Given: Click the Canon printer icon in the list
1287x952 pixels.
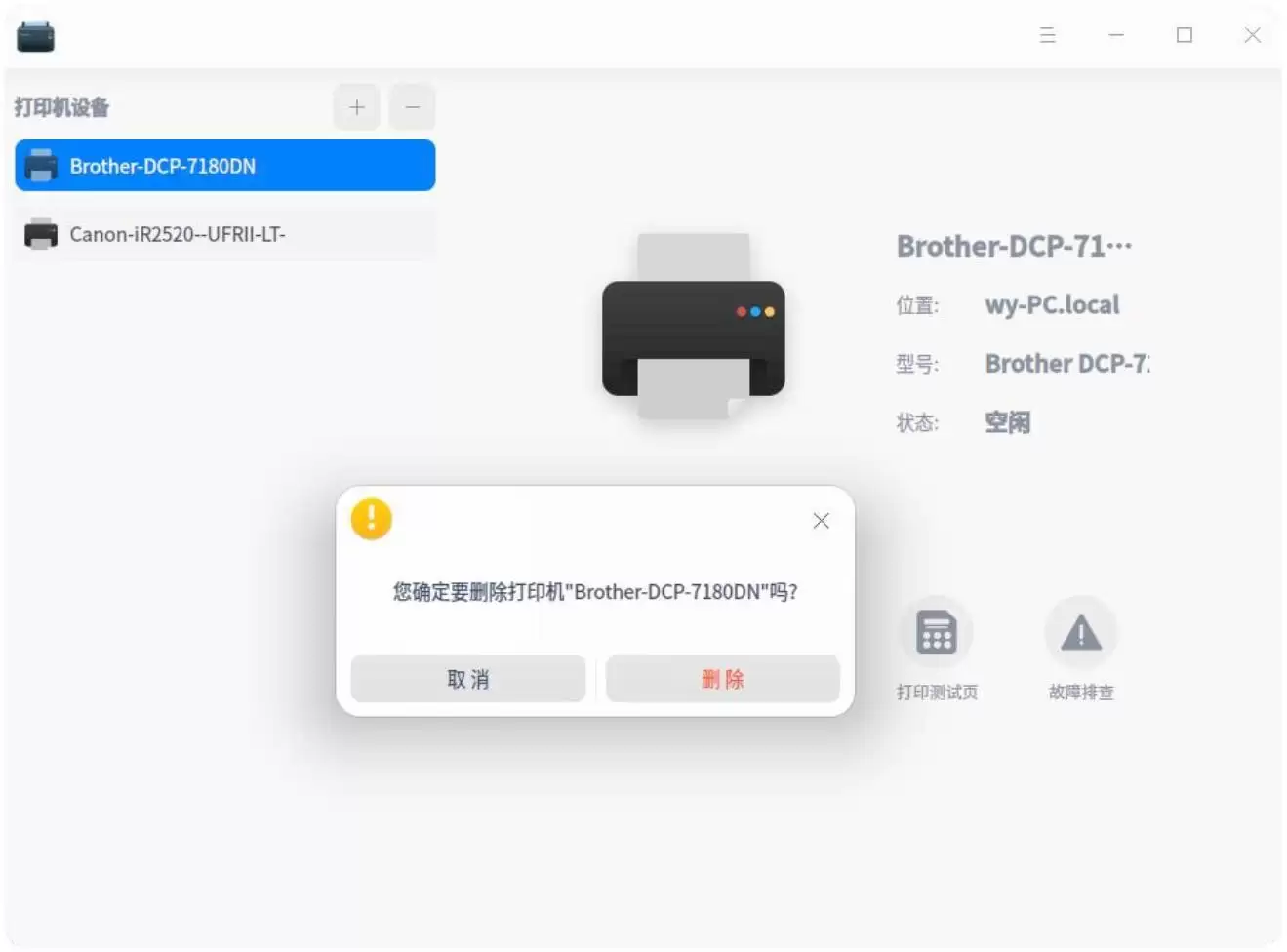Looking at the screenshot, I should tap(40, 234).
